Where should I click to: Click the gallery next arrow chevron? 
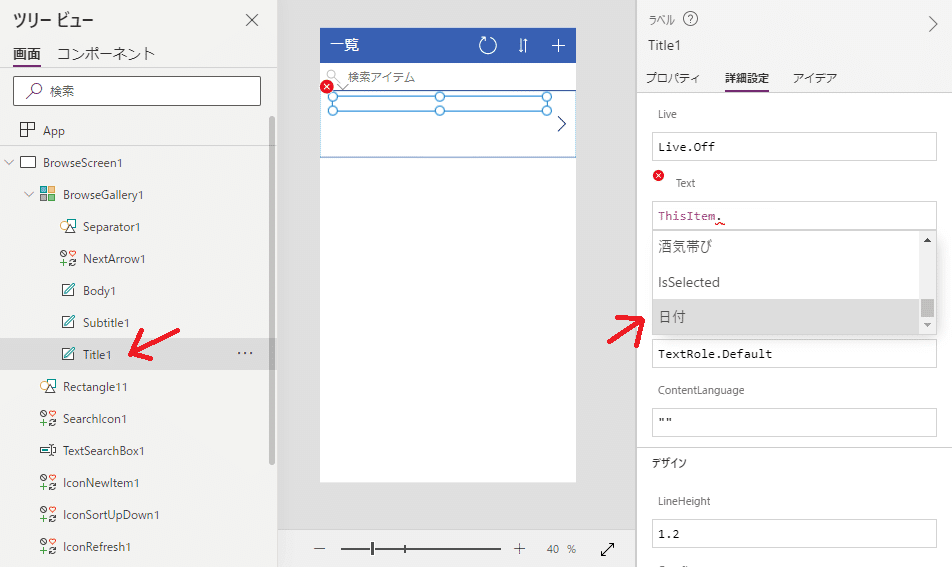562,124
